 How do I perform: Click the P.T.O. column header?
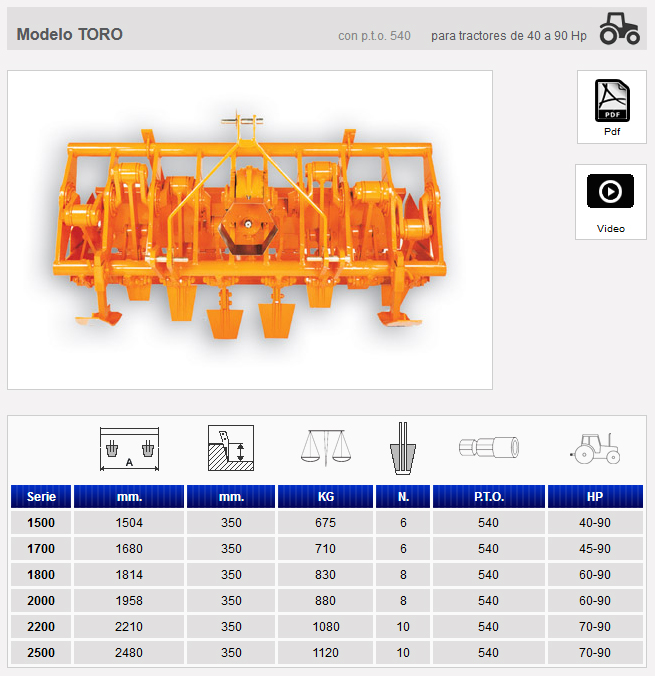[x=489, y=497]
